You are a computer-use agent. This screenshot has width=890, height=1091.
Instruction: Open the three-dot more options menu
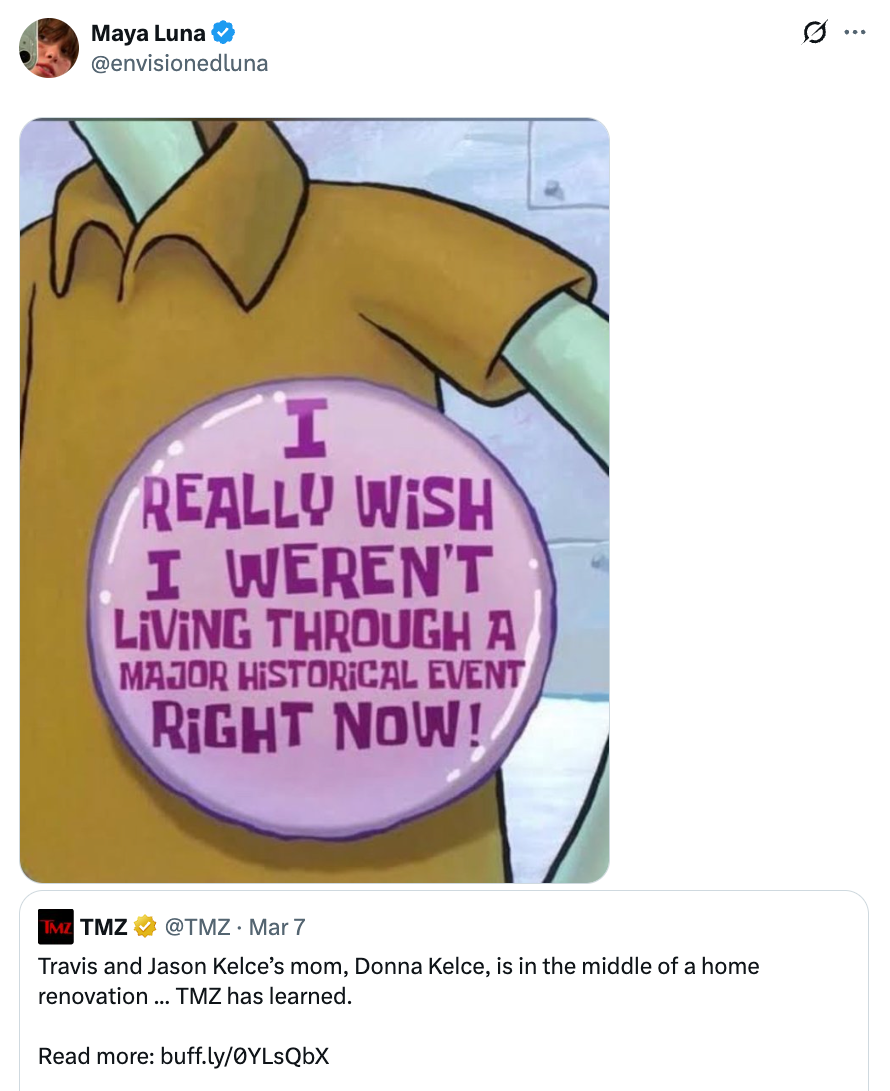point(855,32)
